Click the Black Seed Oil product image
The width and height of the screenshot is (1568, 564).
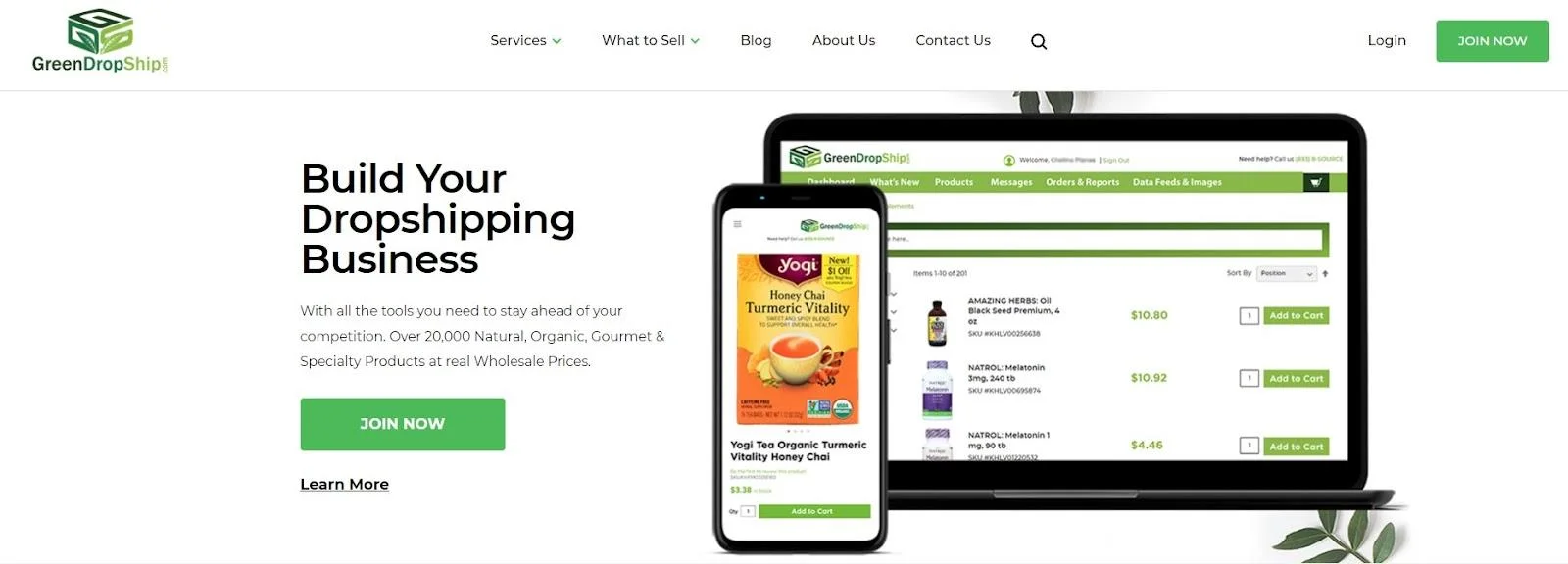pos(937,321)
